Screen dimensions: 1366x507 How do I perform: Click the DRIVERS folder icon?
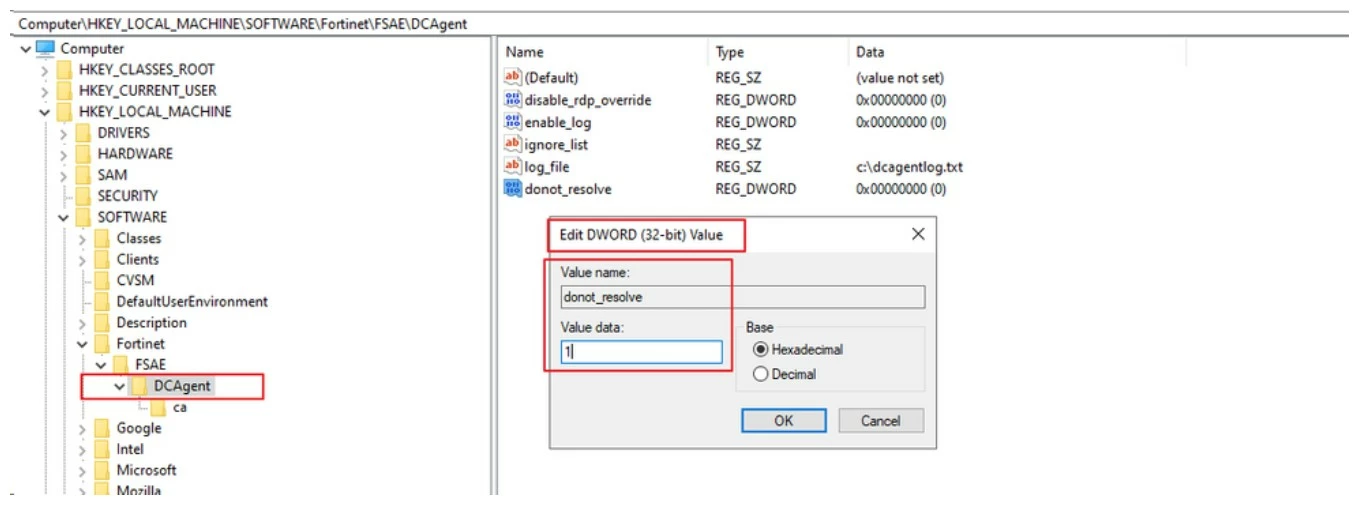[84, 132]
